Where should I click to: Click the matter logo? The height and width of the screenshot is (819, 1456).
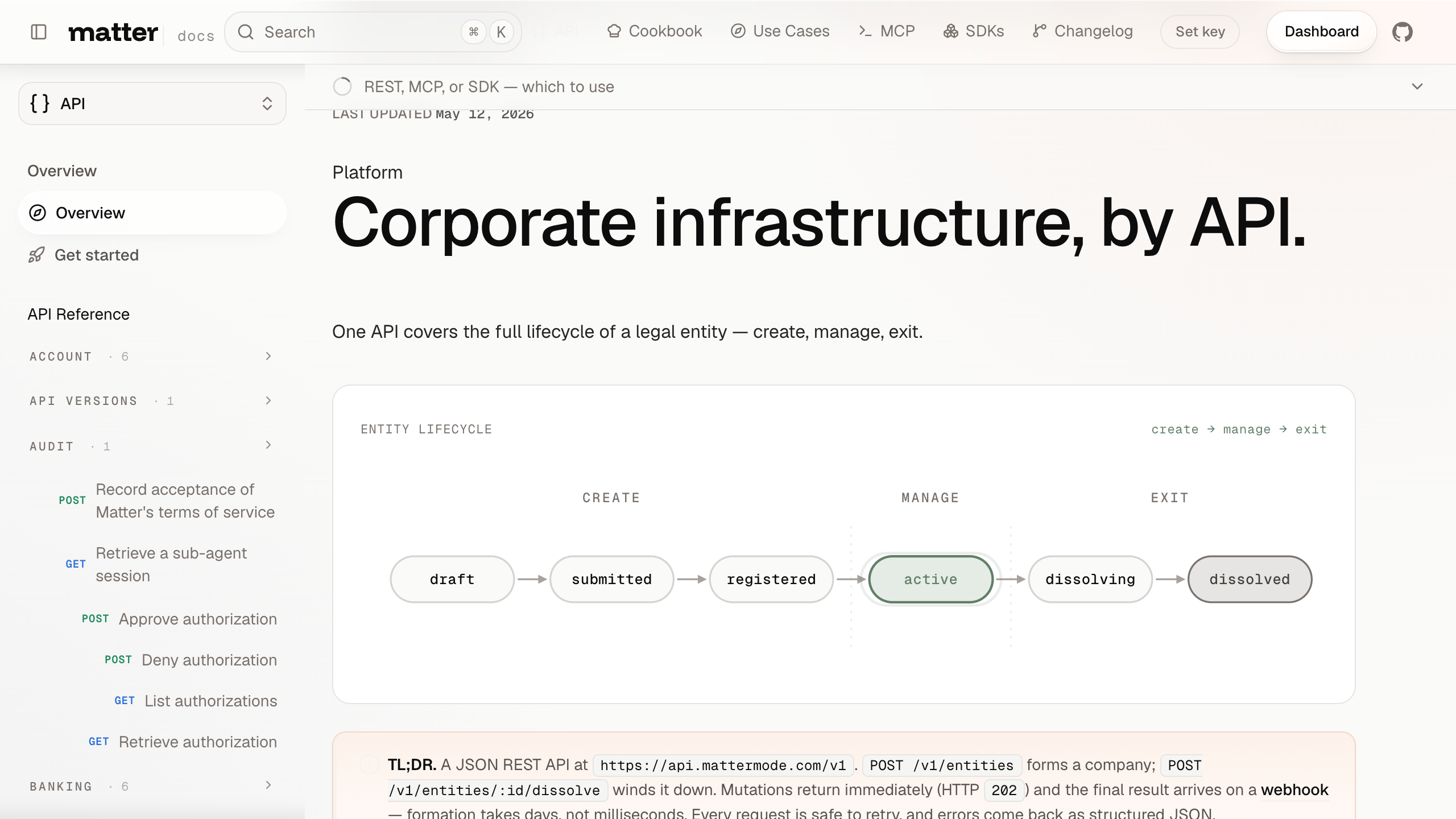(x=113, y=32)
